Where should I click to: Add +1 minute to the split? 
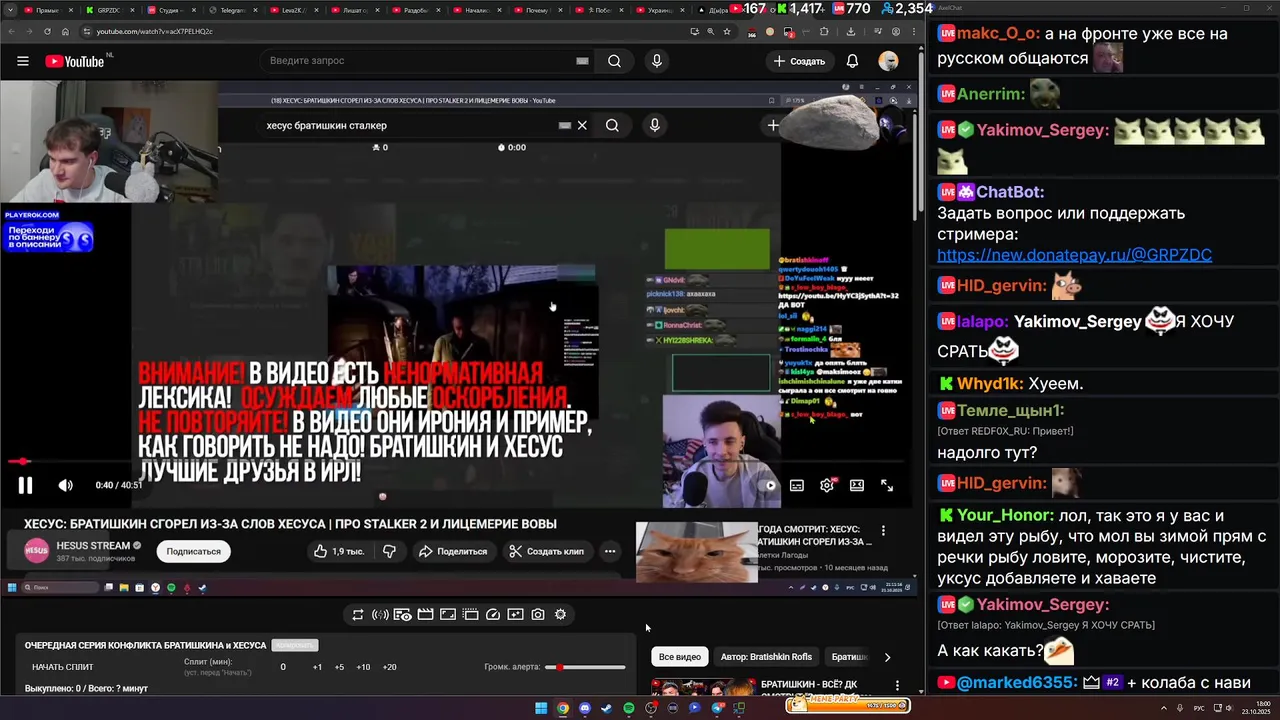pyautogui.click(x=317, y=667)
